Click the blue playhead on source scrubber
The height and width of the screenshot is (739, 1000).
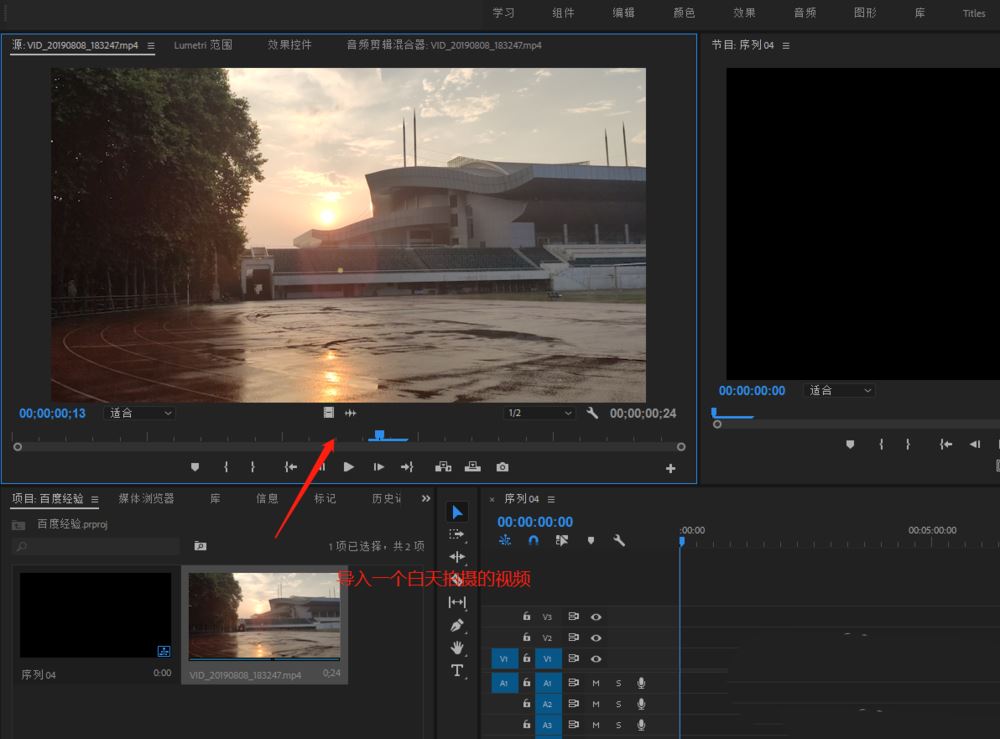click(379, 435)
